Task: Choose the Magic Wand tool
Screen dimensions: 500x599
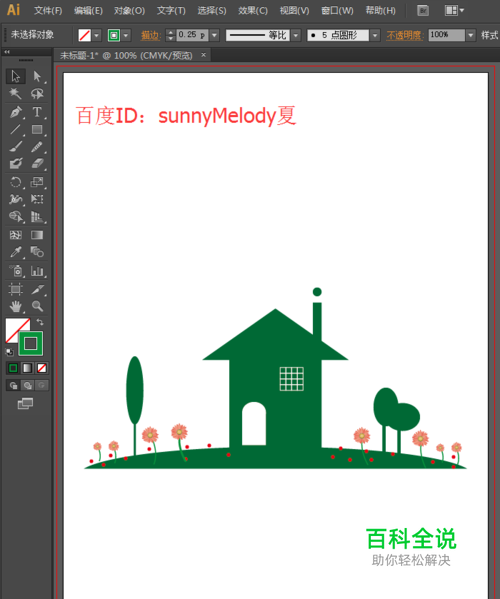Action: pyautogui.click(x=16, y=93)
